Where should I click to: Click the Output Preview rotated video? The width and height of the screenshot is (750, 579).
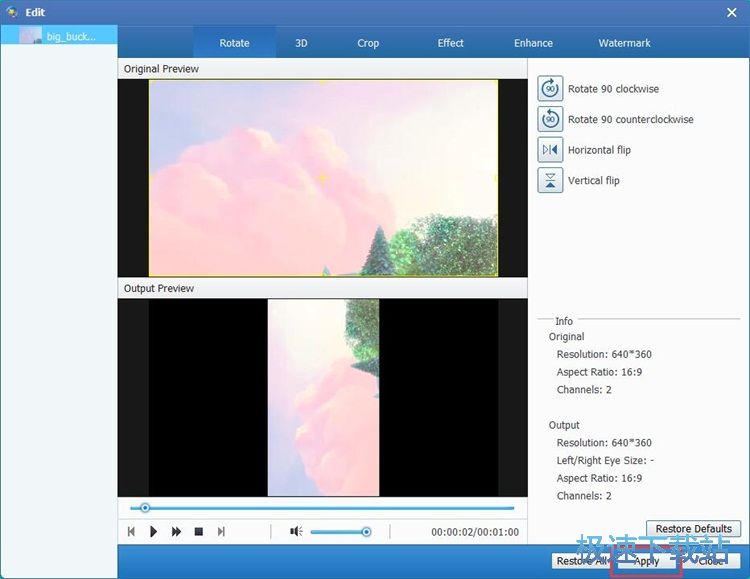pos(323,398)
